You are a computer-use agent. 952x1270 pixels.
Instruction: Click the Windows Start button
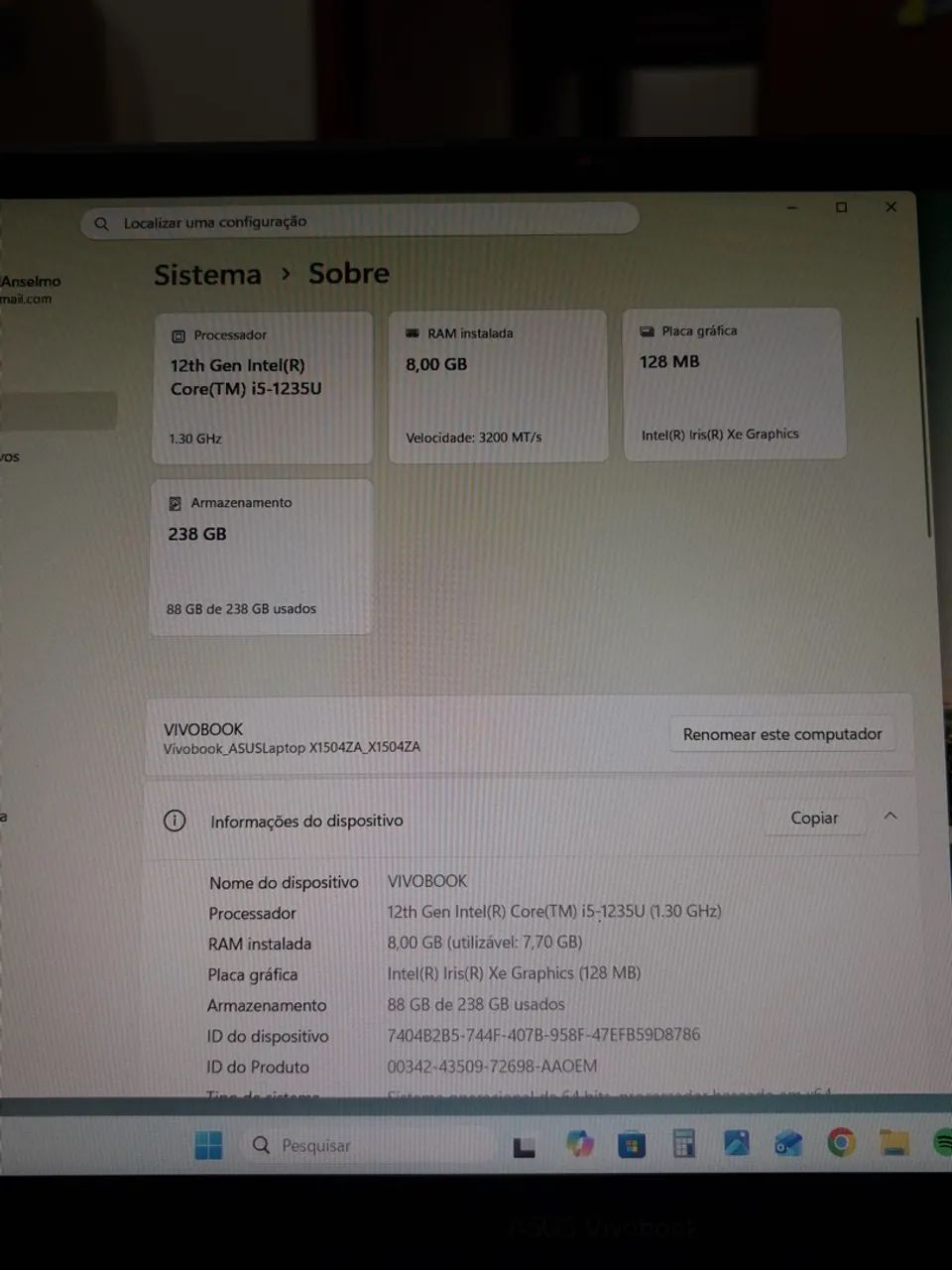coord(208,1145)
